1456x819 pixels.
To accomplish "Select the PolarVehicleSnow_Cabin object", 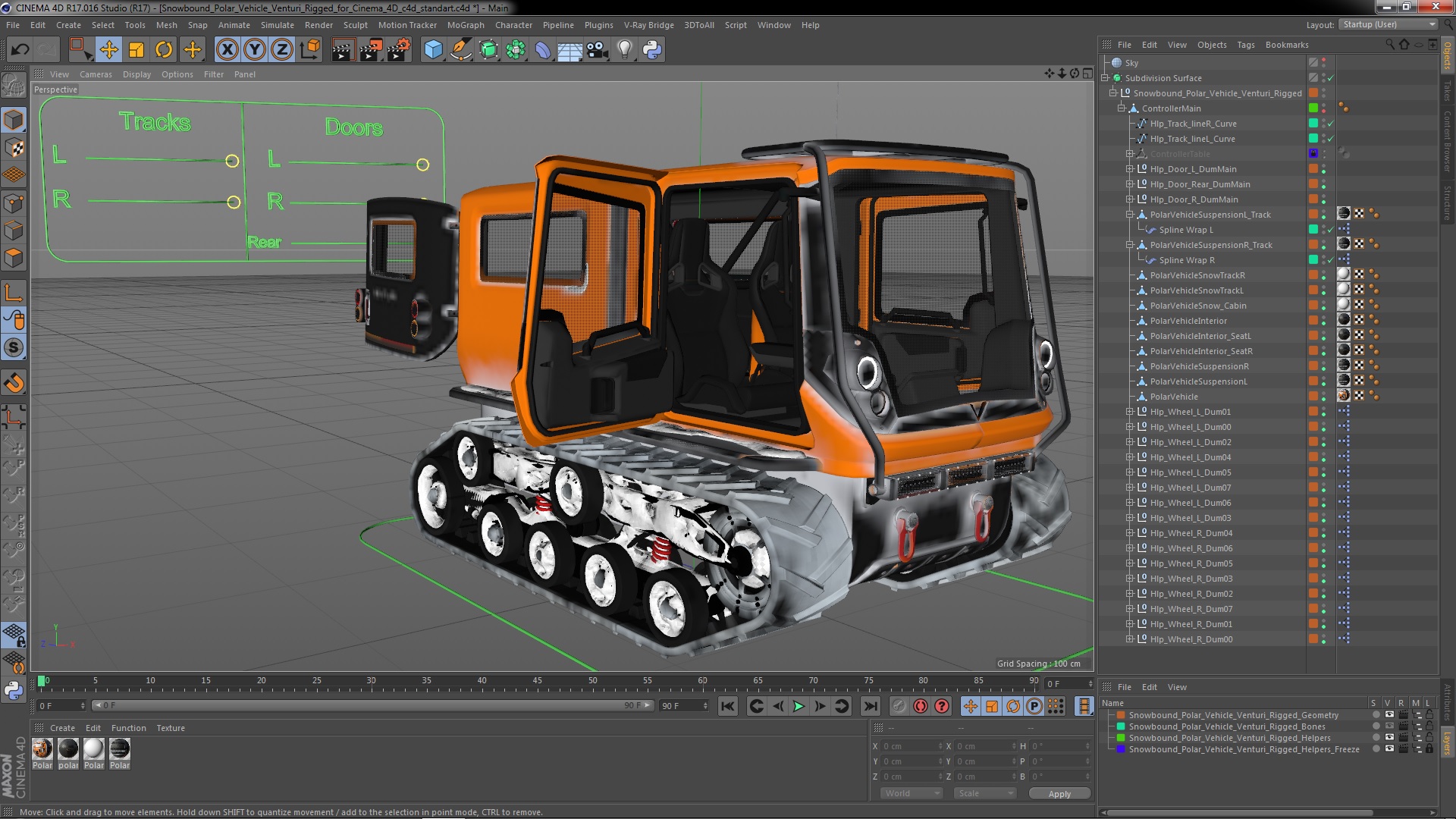I will pos(1197,306).
